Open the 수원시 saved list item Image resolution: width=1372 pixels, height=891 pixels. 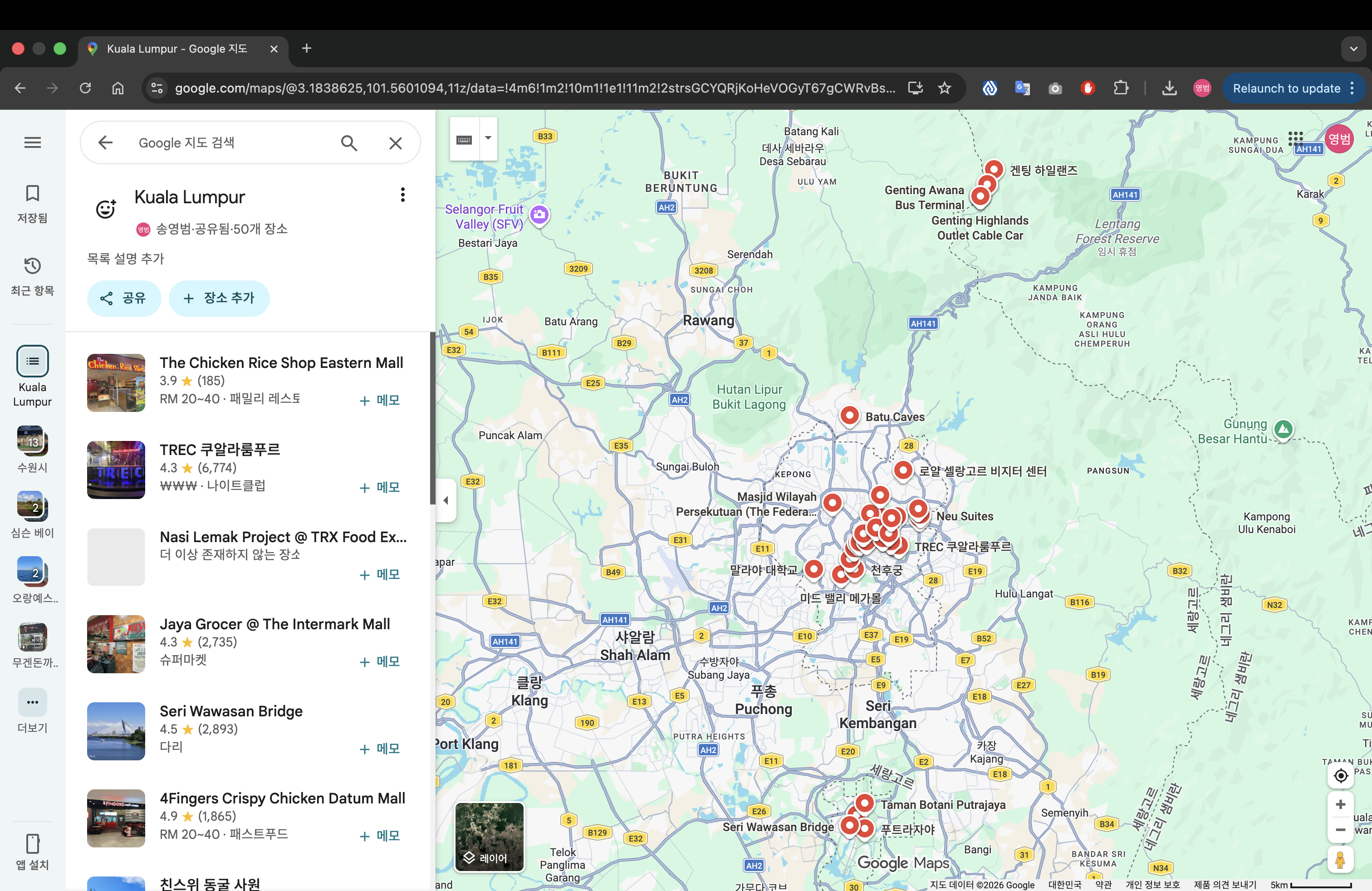click(x=32, y=441)
